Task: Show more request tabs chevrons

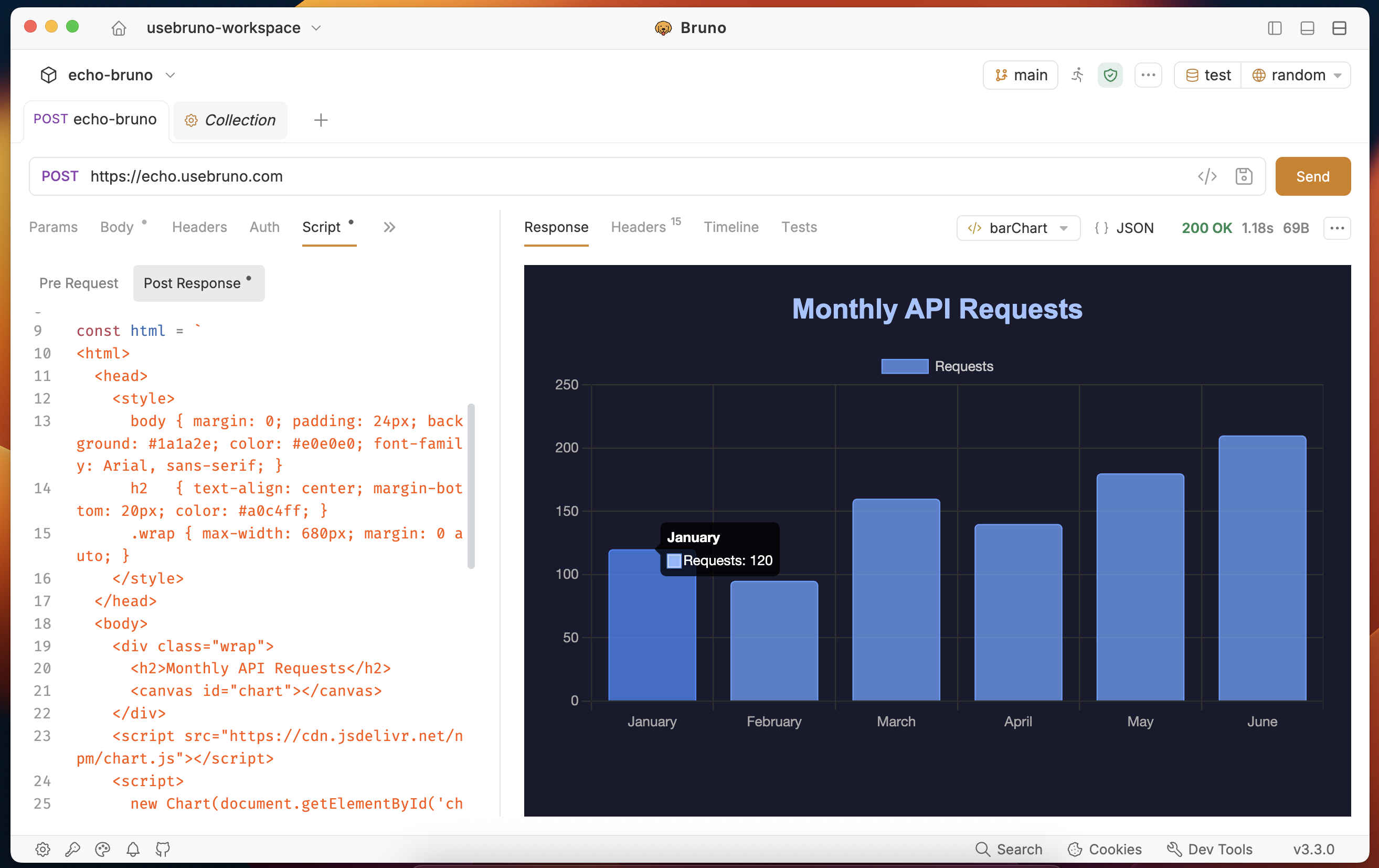Action: [389, 227]
